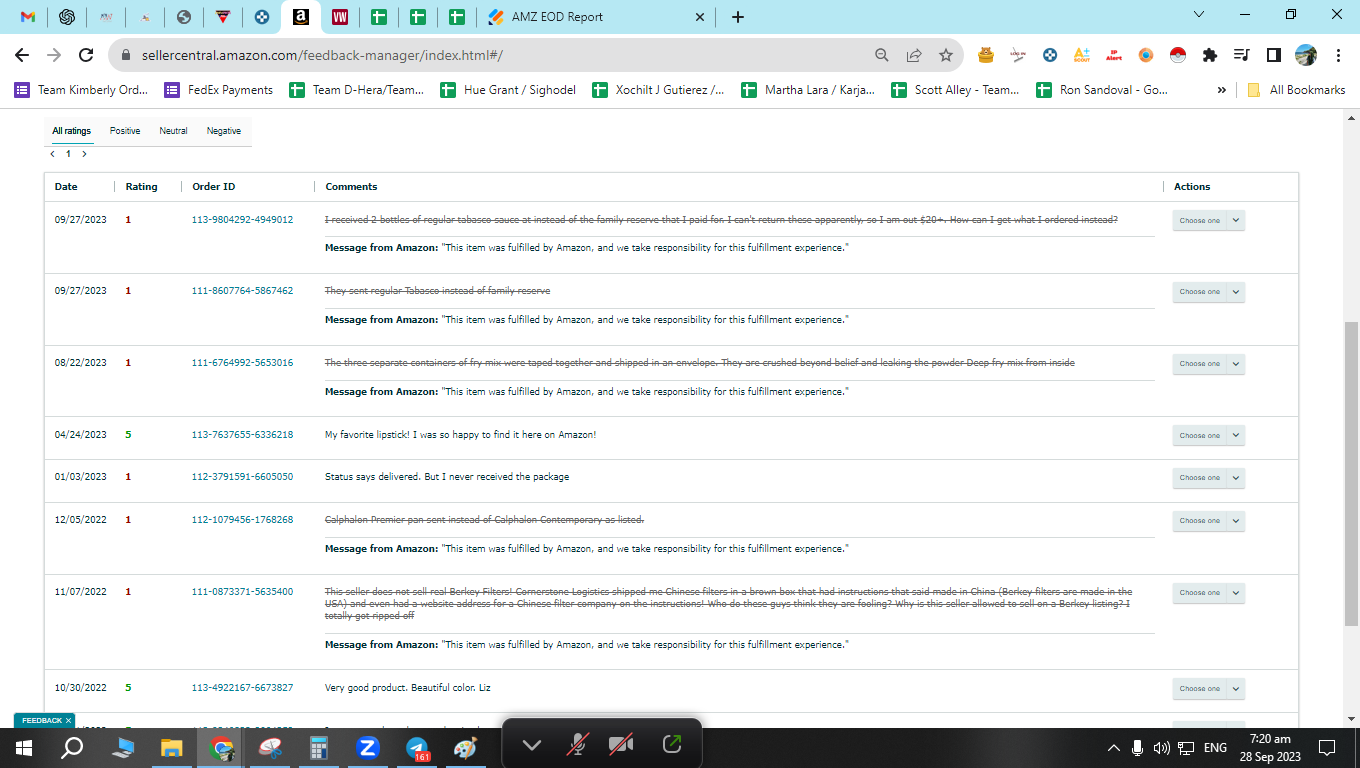1360x768 pixels.
Task: Go back to the previous page
Action: point(22,55)
